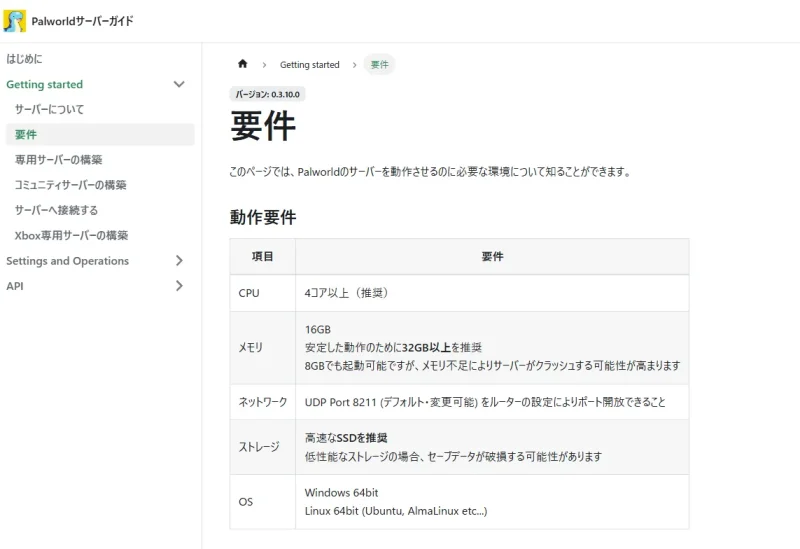Click the 32GB以上 bold text
The width and height of the screenshot is (800, 549).
tap(427, 347)
